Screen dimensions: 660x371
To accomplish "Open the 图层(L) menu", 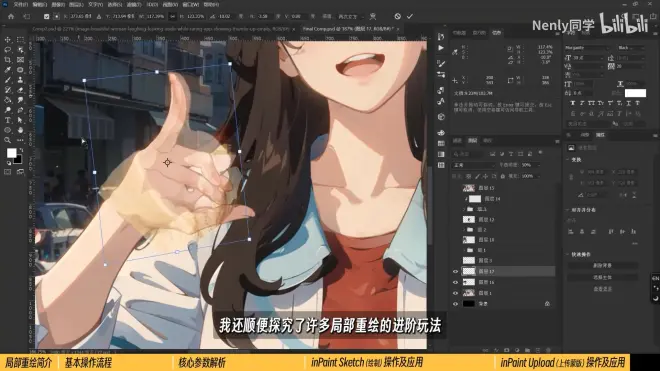I will point(76,5).
